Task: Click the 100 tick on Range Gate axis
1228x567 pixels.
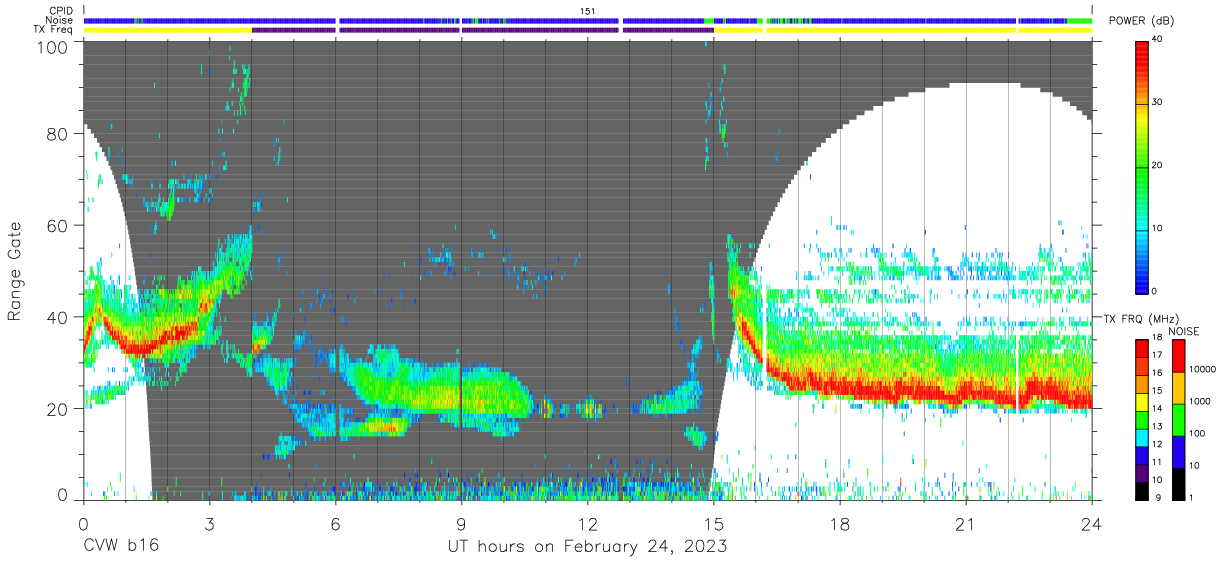Action: point(54,46)
